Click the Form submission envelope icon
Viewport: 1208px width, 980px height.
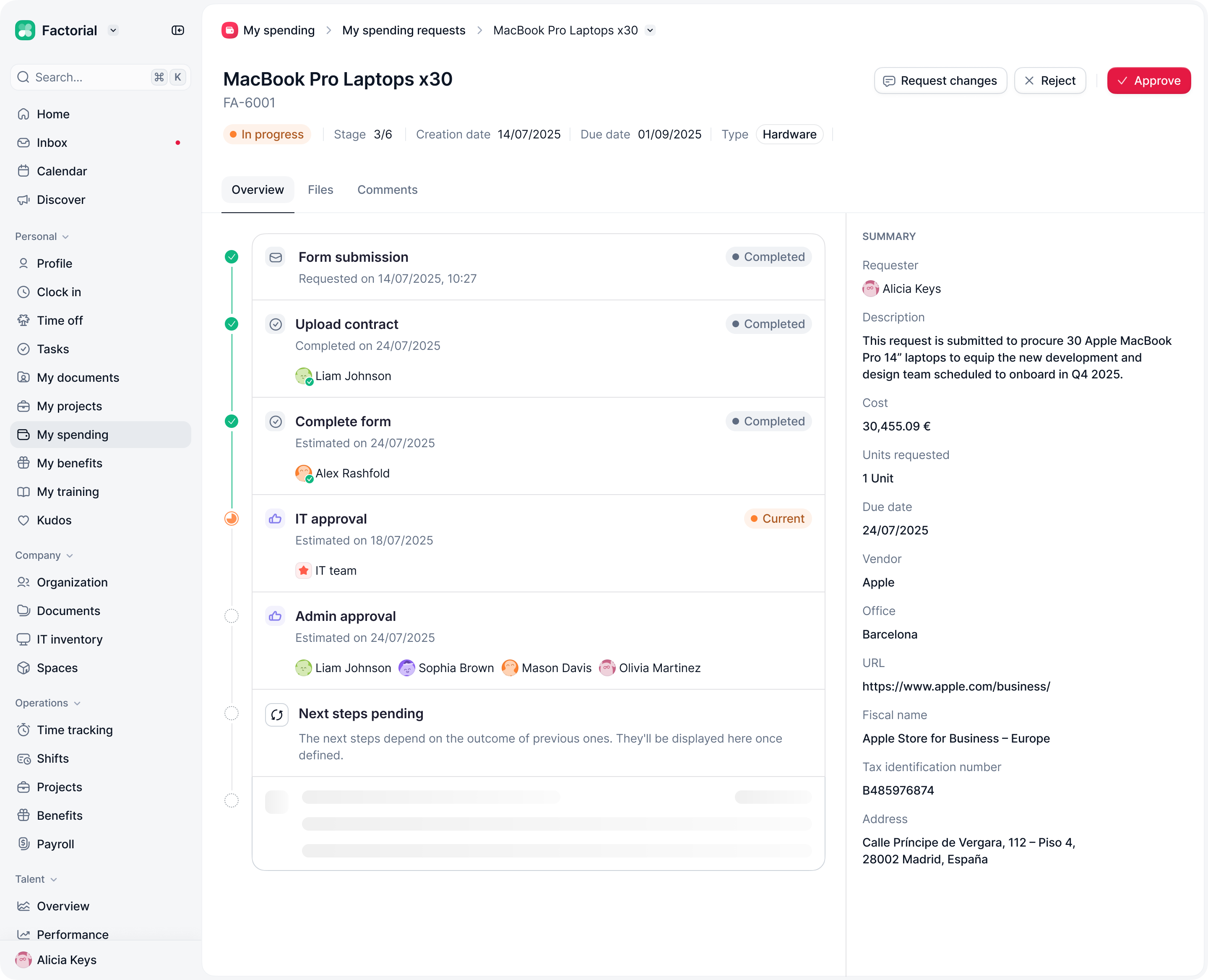pos(276,258)
